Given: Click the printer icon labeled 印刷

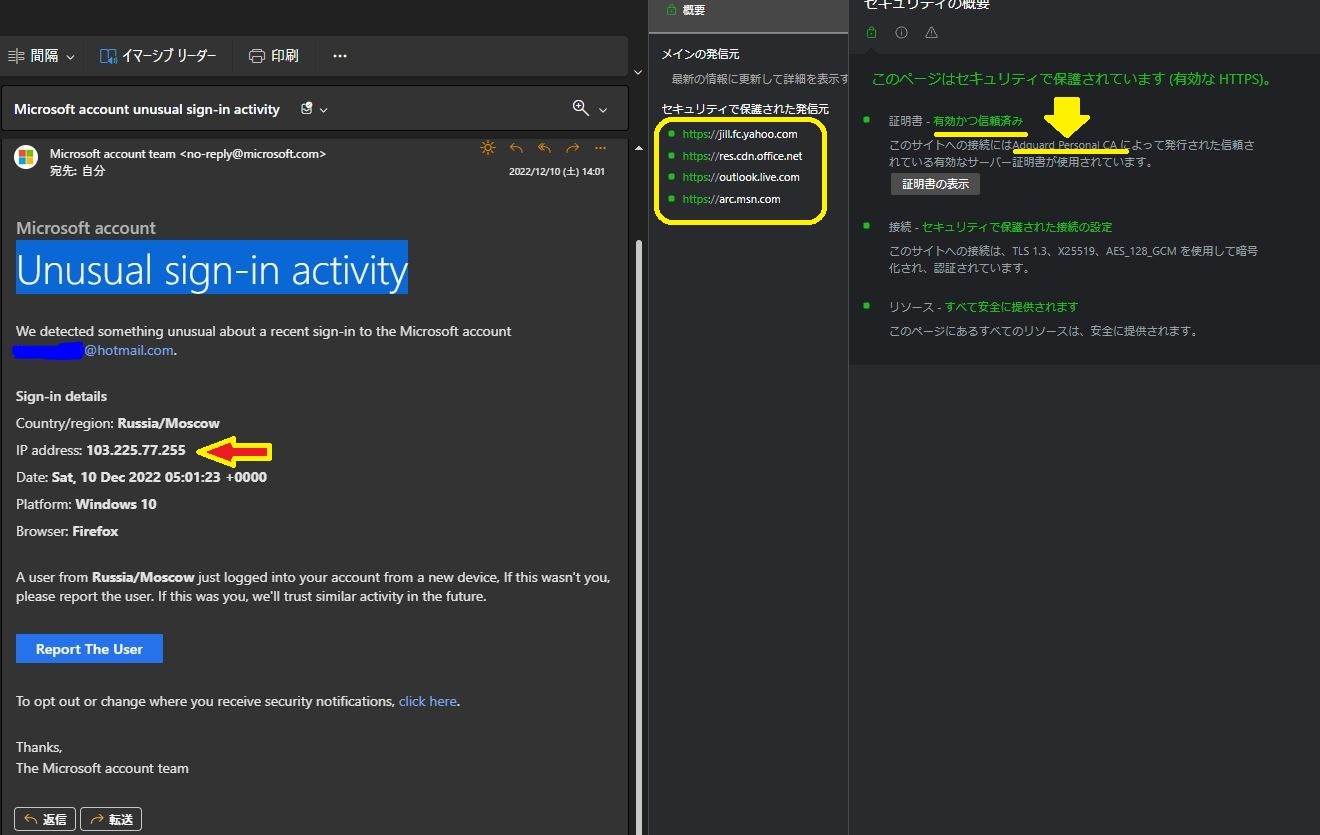Looking at the screenshot, I should [273, 56].
